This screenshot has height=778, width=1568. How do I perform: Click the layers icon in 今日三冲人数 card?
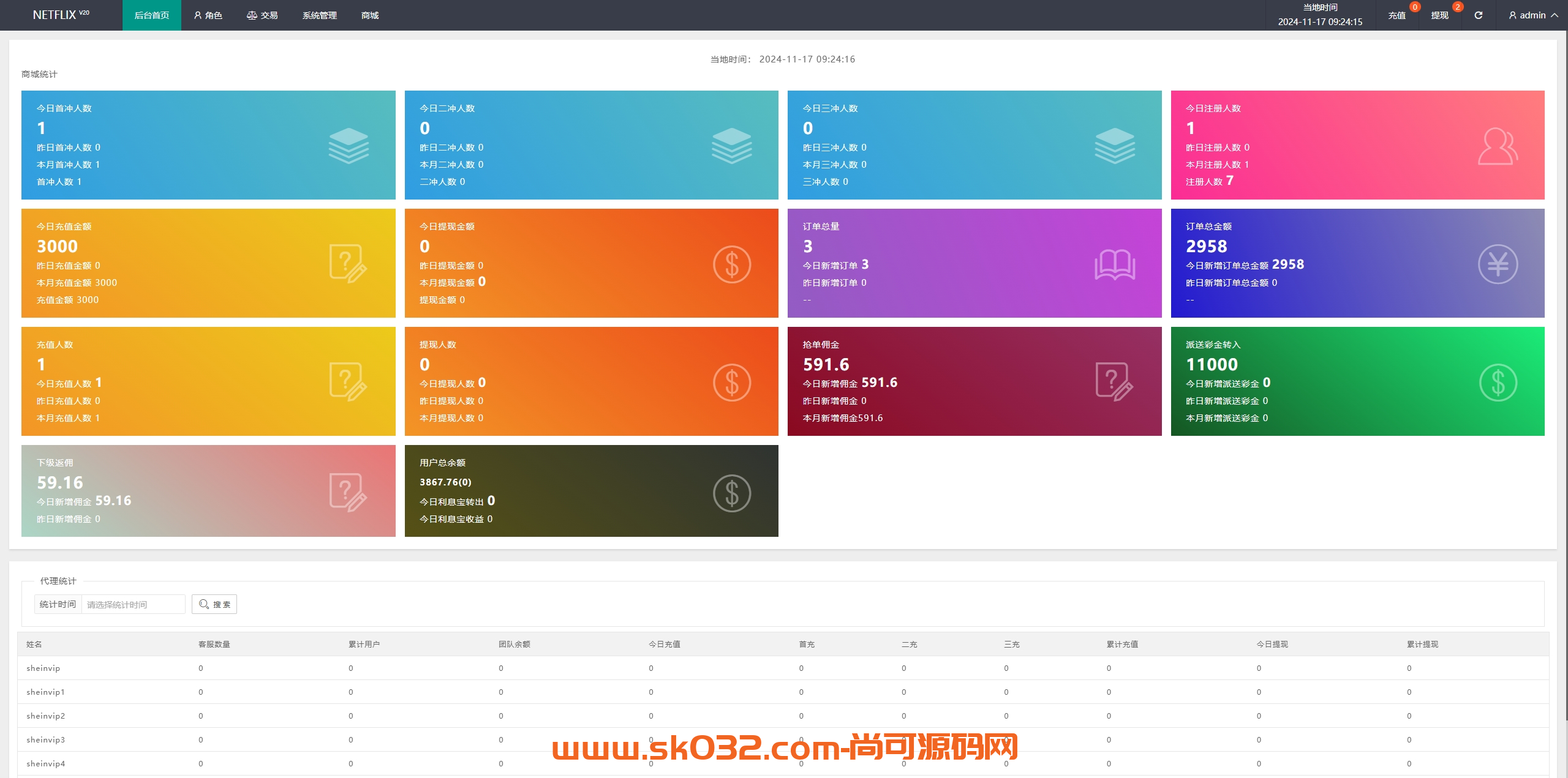[x=1115, y=146]
